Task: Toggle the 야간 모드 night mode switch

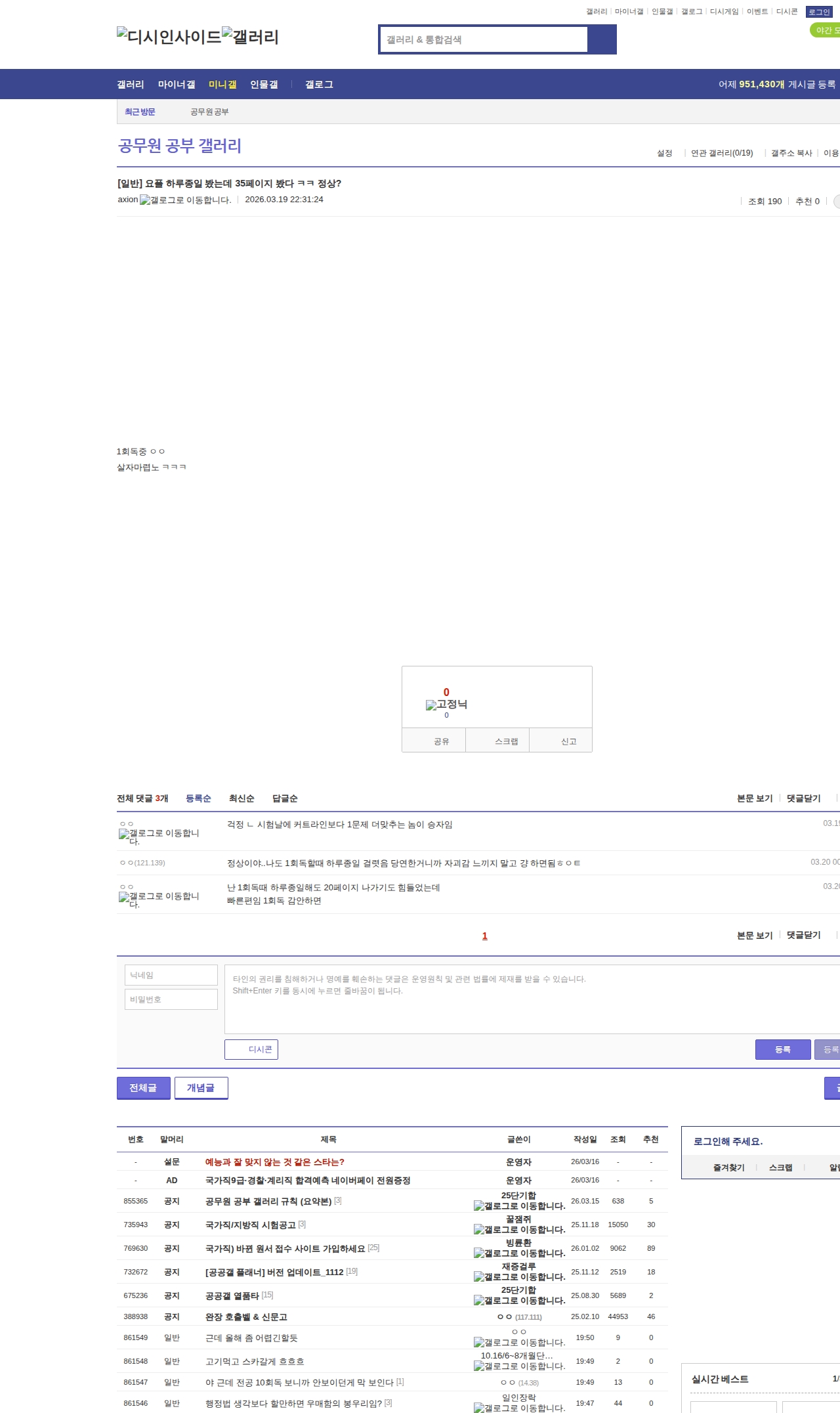Action: pos(826,30)
